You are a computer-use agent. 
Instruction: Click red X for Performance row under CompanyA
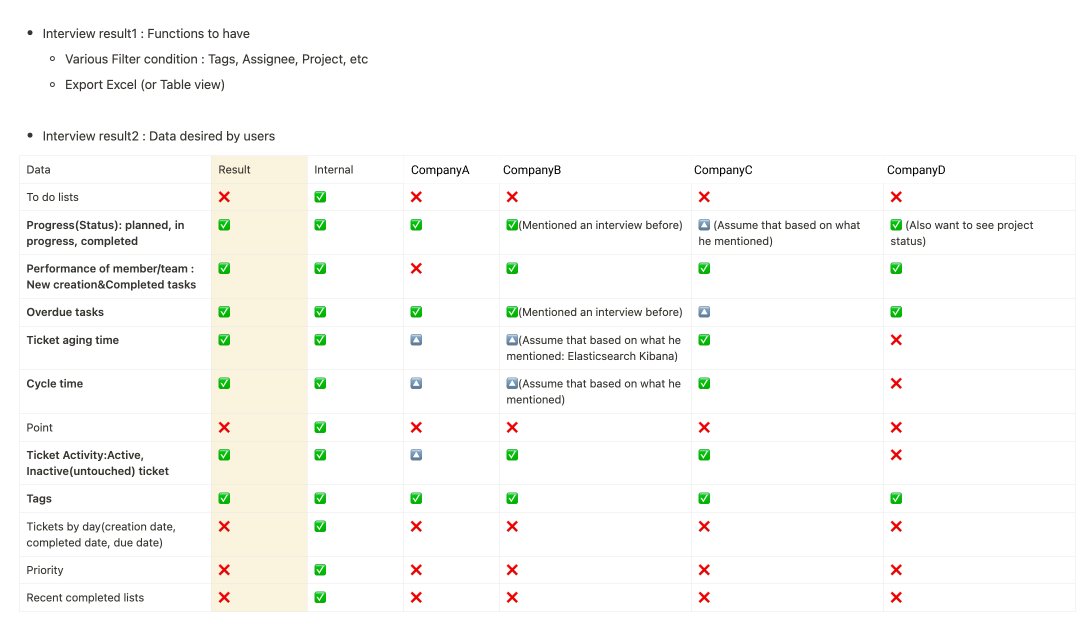[x=416, y=268]
